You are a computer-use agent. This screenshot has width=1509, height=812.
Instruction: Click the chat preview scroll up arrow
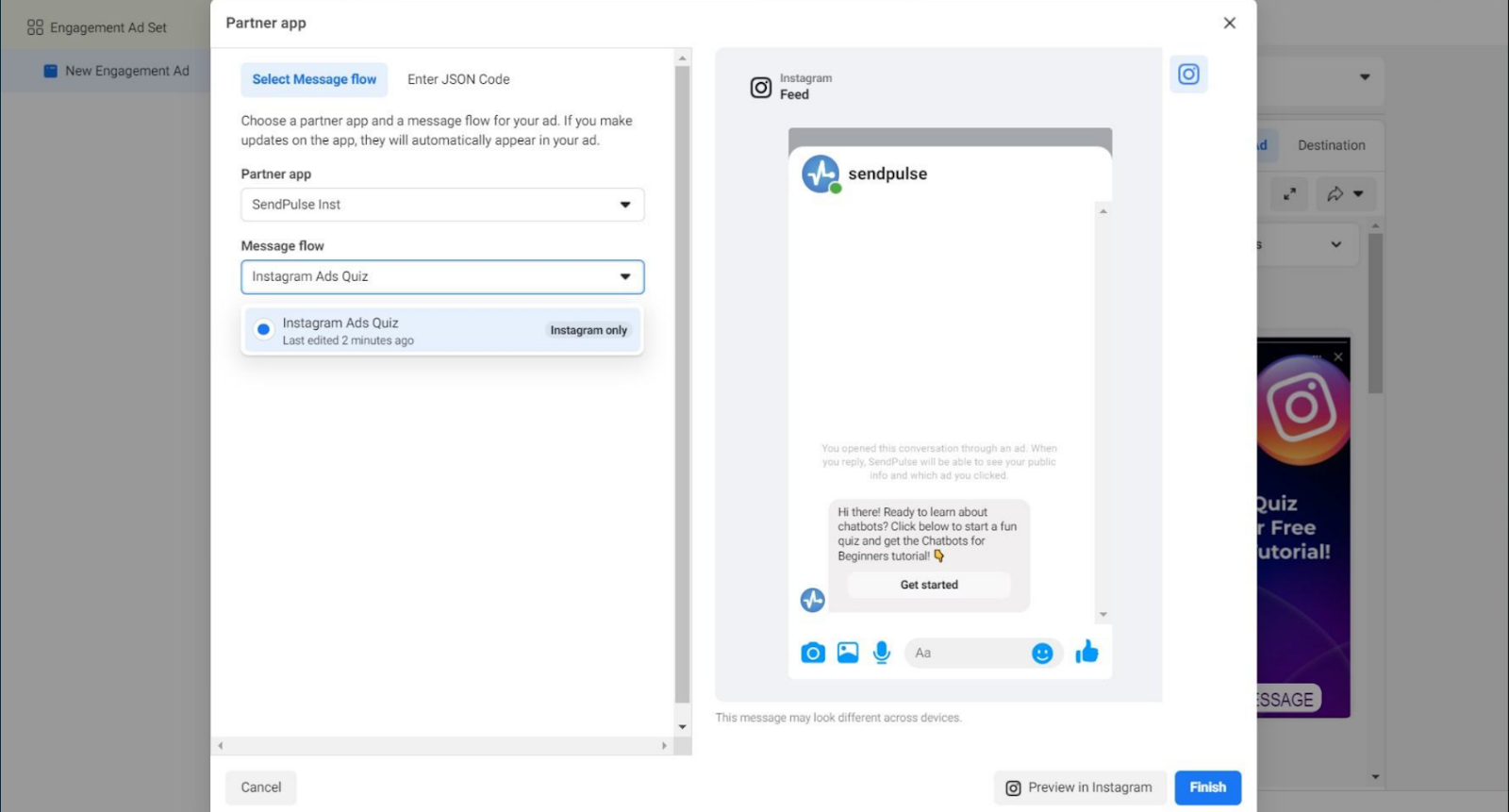pos(1103,211)
